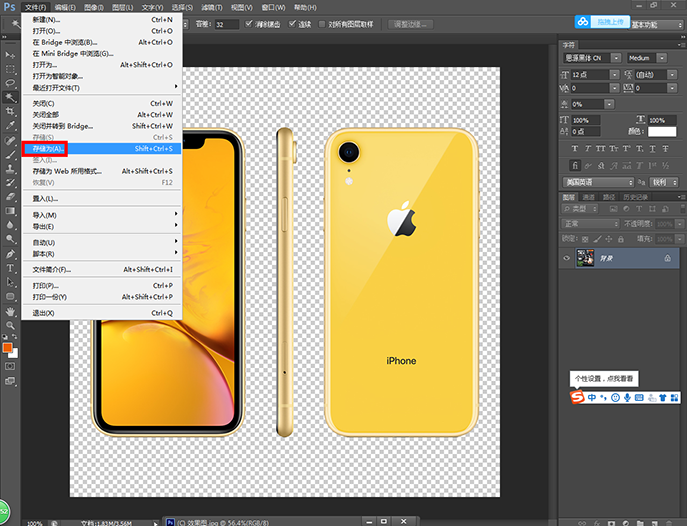Change screen mode icon in toolbox
The width and height of the screenshot is (687, 526).
[x=10, y=381]
